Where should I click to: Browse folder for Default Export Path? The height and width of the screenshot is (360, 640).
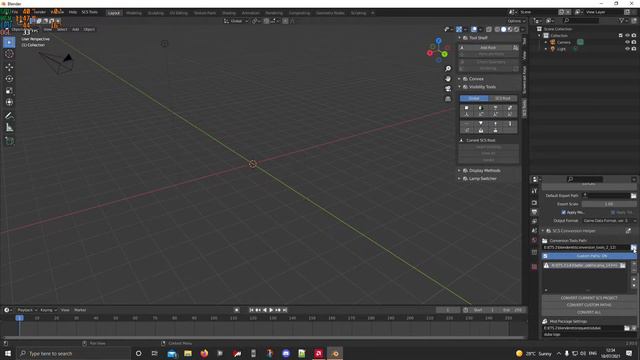633,196
